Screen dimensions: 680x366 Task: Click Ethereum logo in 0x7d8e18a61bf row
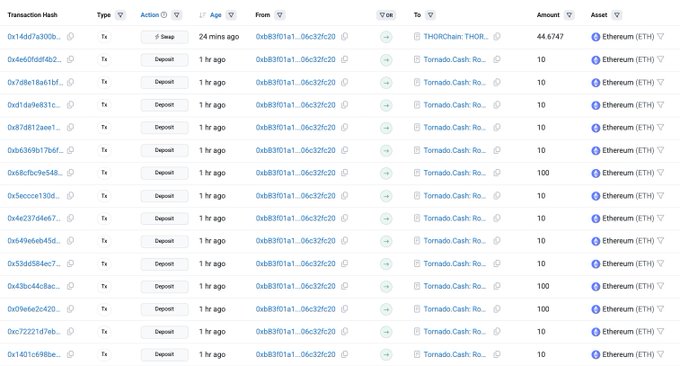click(595, 82)
